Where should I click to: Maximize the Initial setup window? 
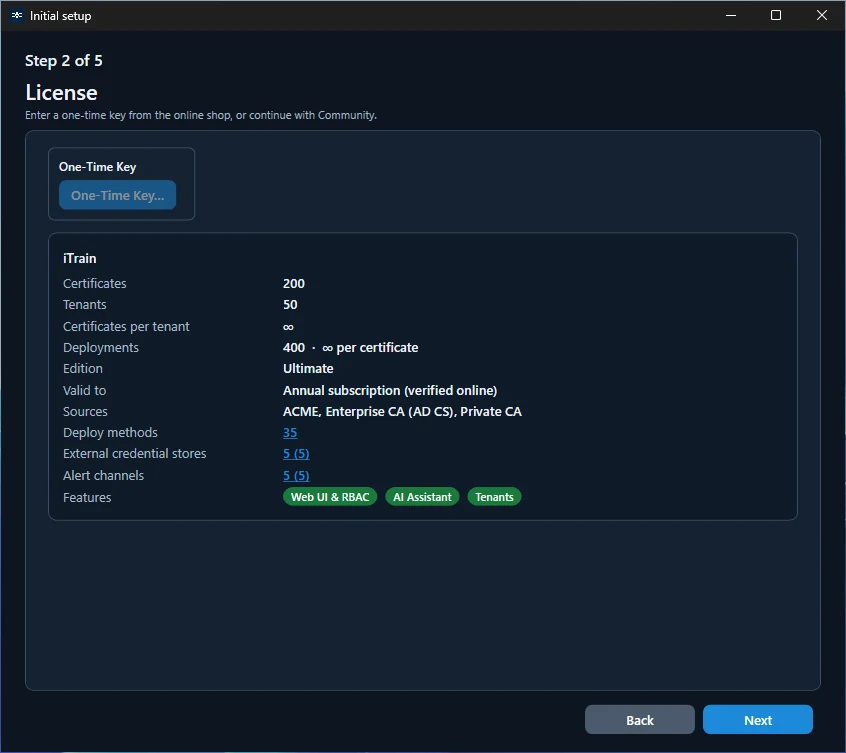[x=776, y=15]
